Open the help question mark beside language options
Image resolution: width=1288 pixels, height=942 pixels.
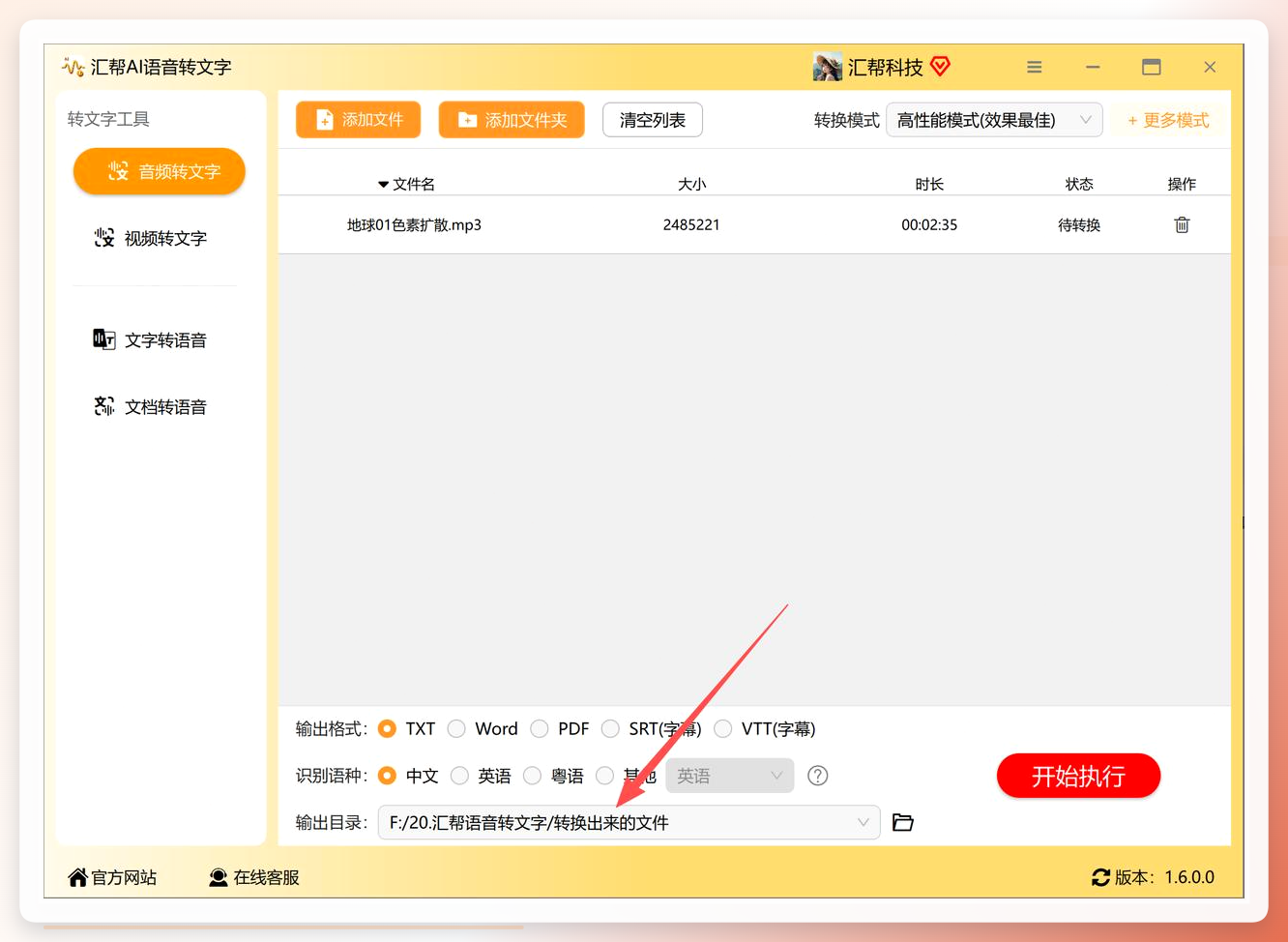(817, 776)
